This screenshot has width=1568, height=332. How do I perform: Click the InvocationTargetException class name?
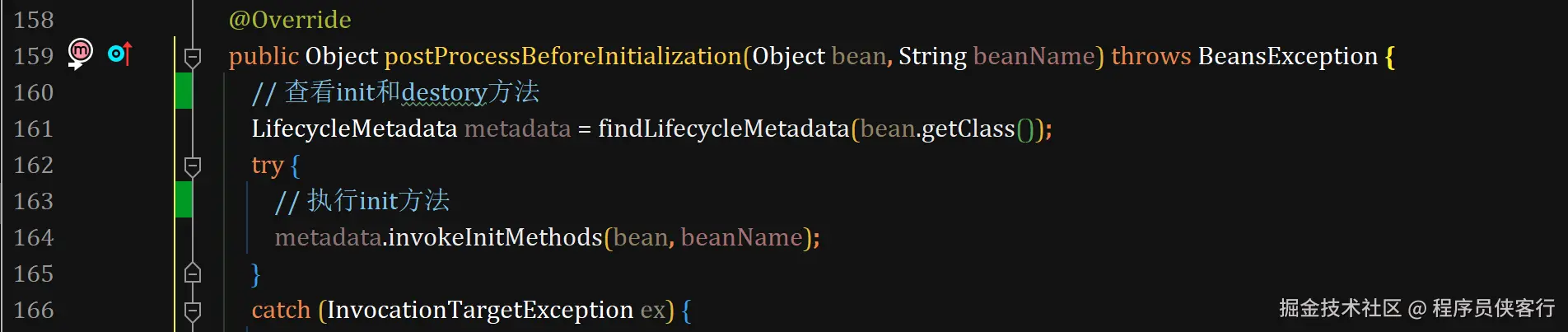(480, 310)
